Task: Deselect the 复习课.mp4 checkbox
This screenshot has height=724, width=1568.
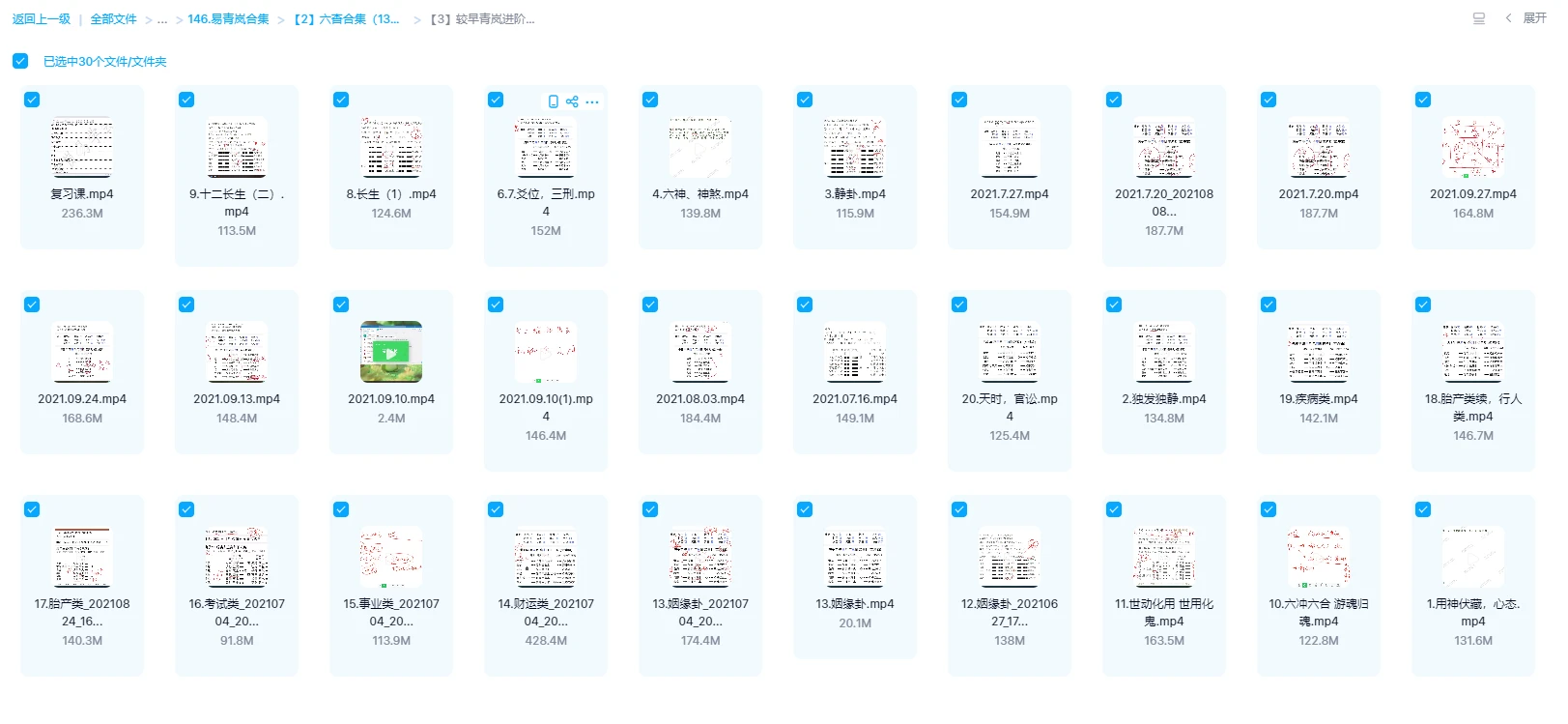Action: (x=32, y=100)
